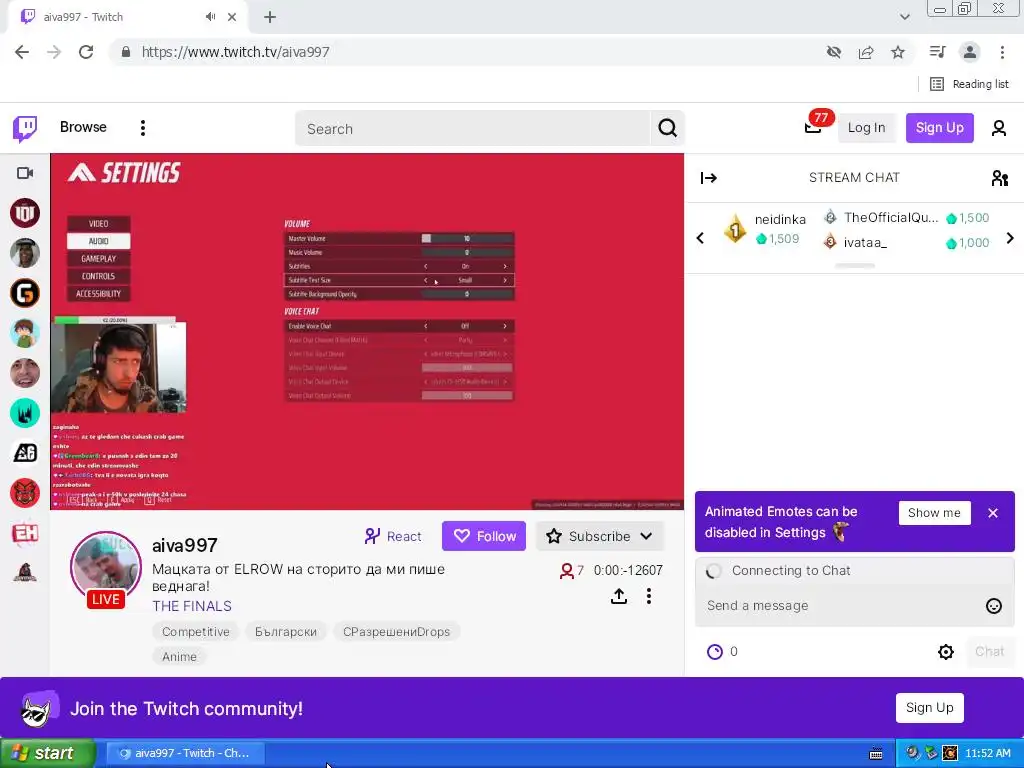
Task: Open the emote picker smiley
Action: click(x=993, y=606)
